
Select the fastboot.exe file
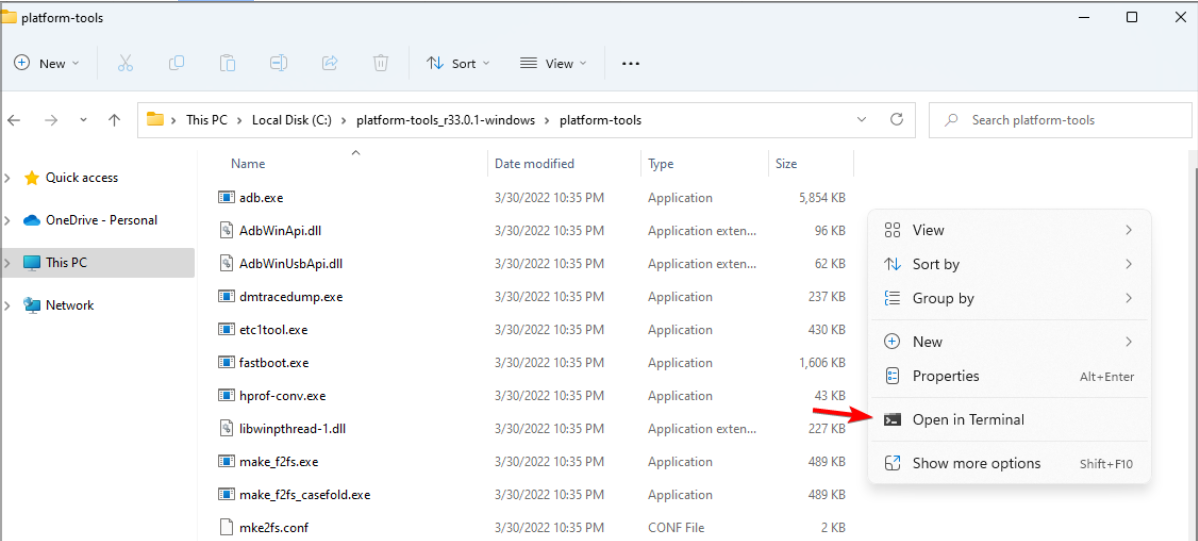tap(273, 363)
